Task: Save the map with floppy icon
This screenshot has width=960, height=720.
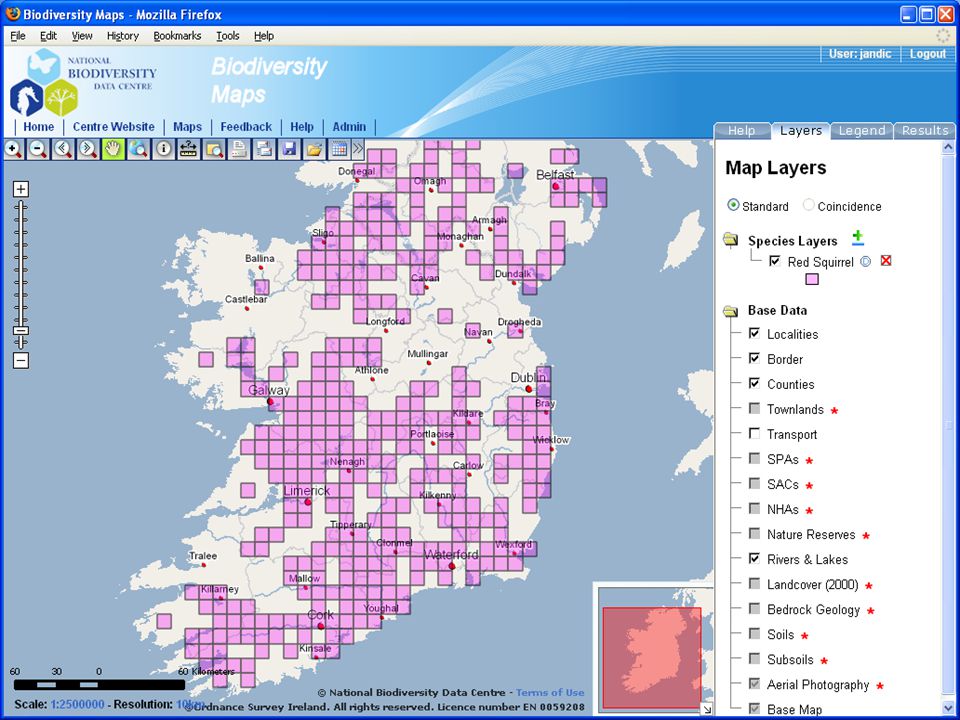Action: pos(289,149)
